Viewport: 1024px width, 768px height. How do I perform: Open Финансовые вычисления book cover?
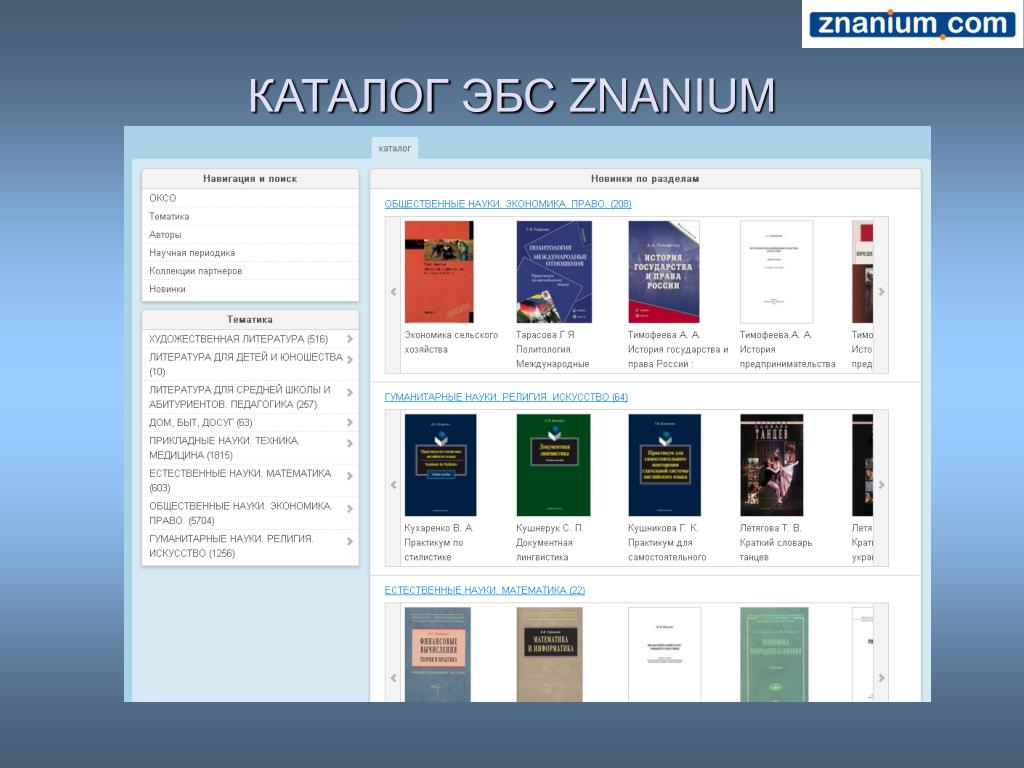click(438, 654)
